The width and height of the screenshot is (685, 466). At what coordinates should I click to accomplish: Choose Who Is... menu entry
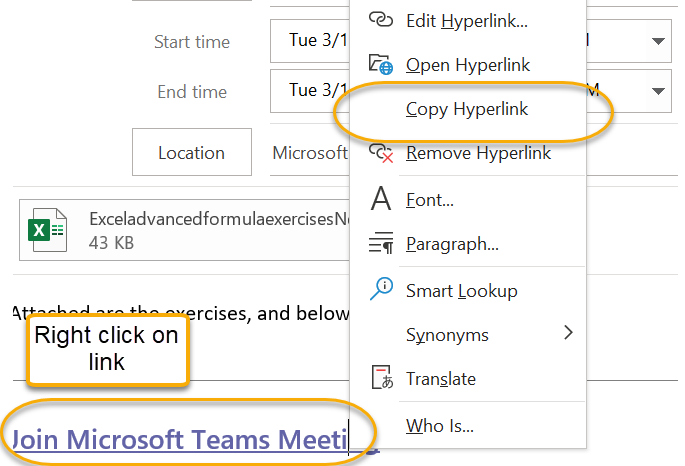click(467, 425)
